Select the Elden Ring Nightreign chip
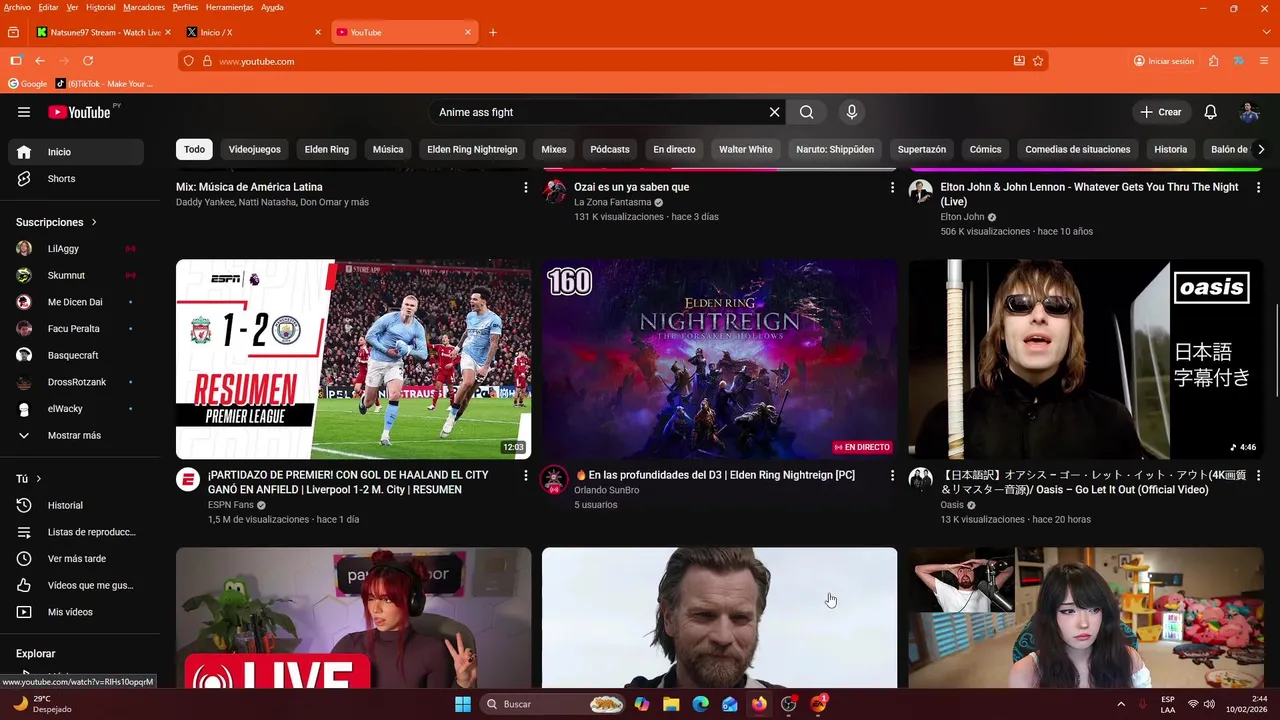 pyautogui.click(x=472, y=149)
